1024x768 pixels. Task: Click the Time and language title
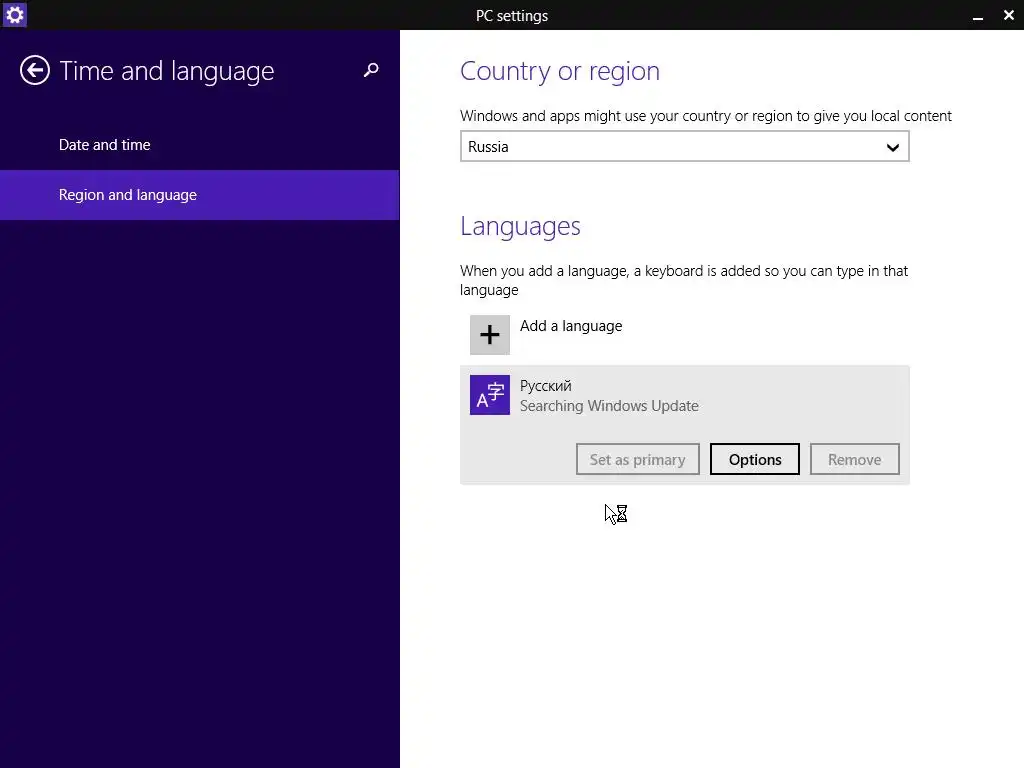167,71
